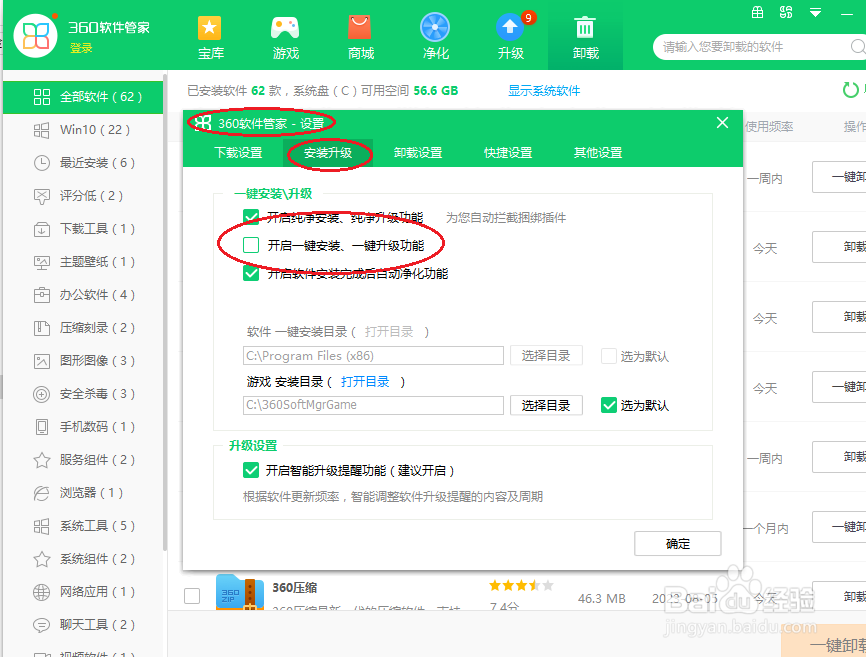The width and height of the screenshot is (866, 657).
Task: Open the skin grid icon in title bar
Action: [x=786, y=12]
